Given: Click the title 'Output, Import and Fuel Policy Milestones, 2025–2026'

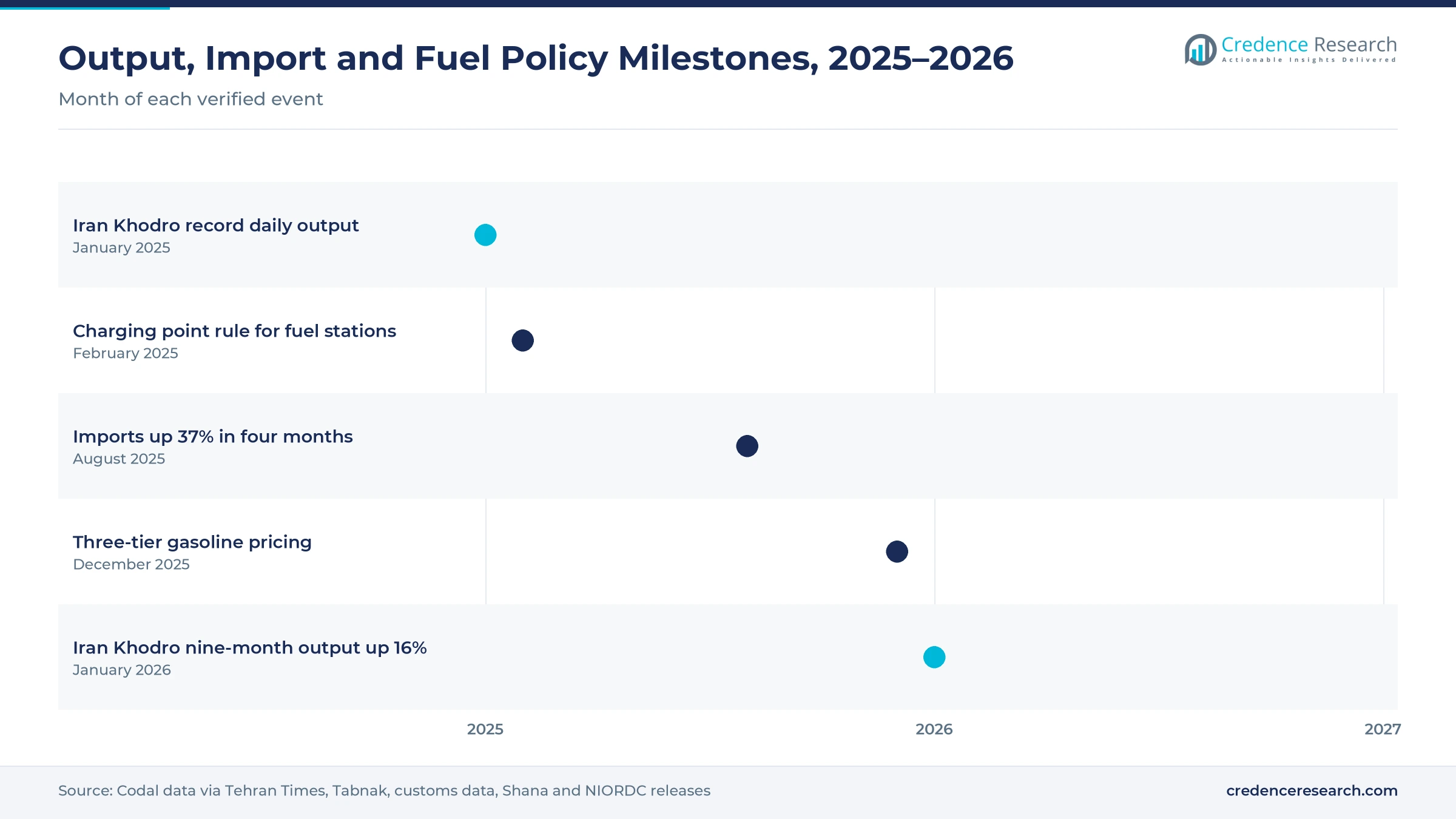Looking at the screenshot, I should tap(536, 58).
